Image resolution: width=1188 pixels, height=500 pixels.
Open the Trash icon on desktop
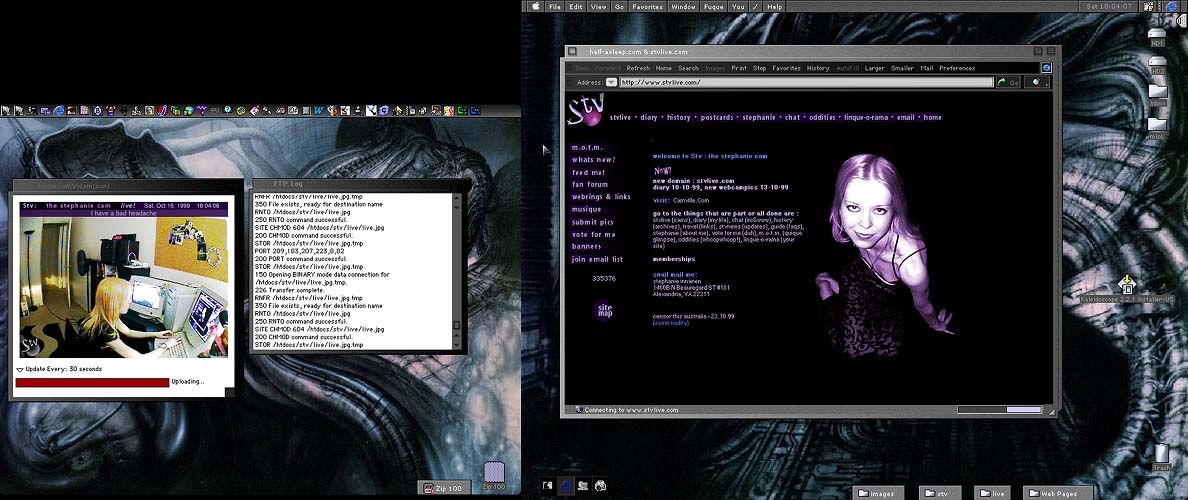[1161, 455]
